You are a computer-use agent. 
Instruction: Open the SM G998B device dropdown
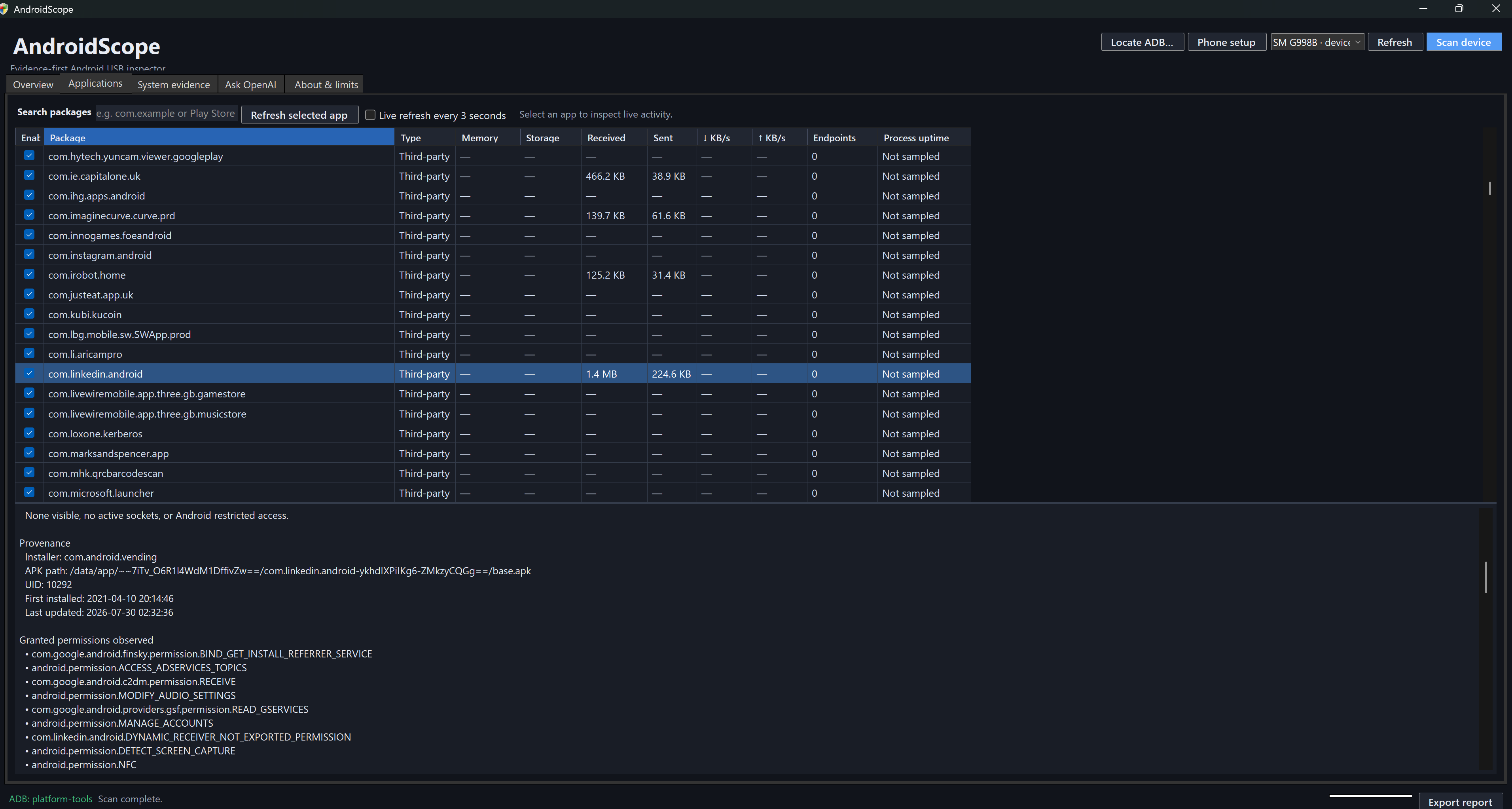(1317, 42)
